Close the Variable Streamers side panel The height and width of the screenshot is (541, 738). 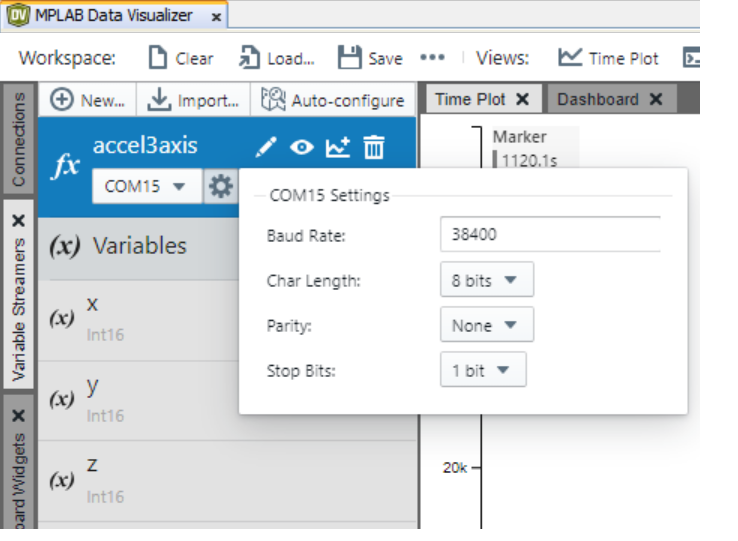click(18, 220)
